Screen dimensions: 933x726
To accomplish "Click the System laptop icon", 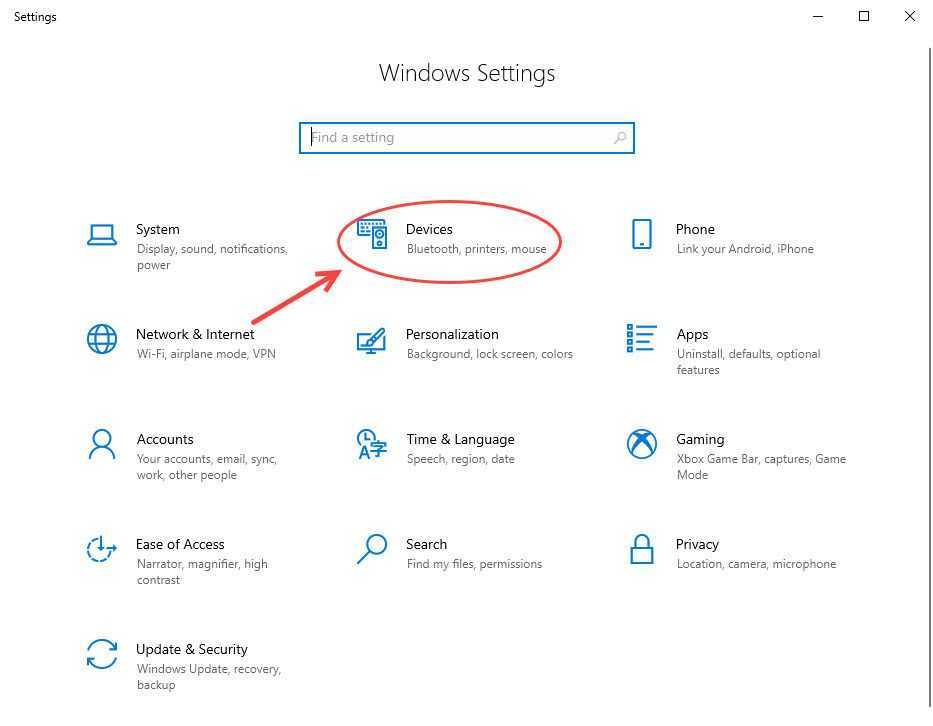I will tap(102, 234).
